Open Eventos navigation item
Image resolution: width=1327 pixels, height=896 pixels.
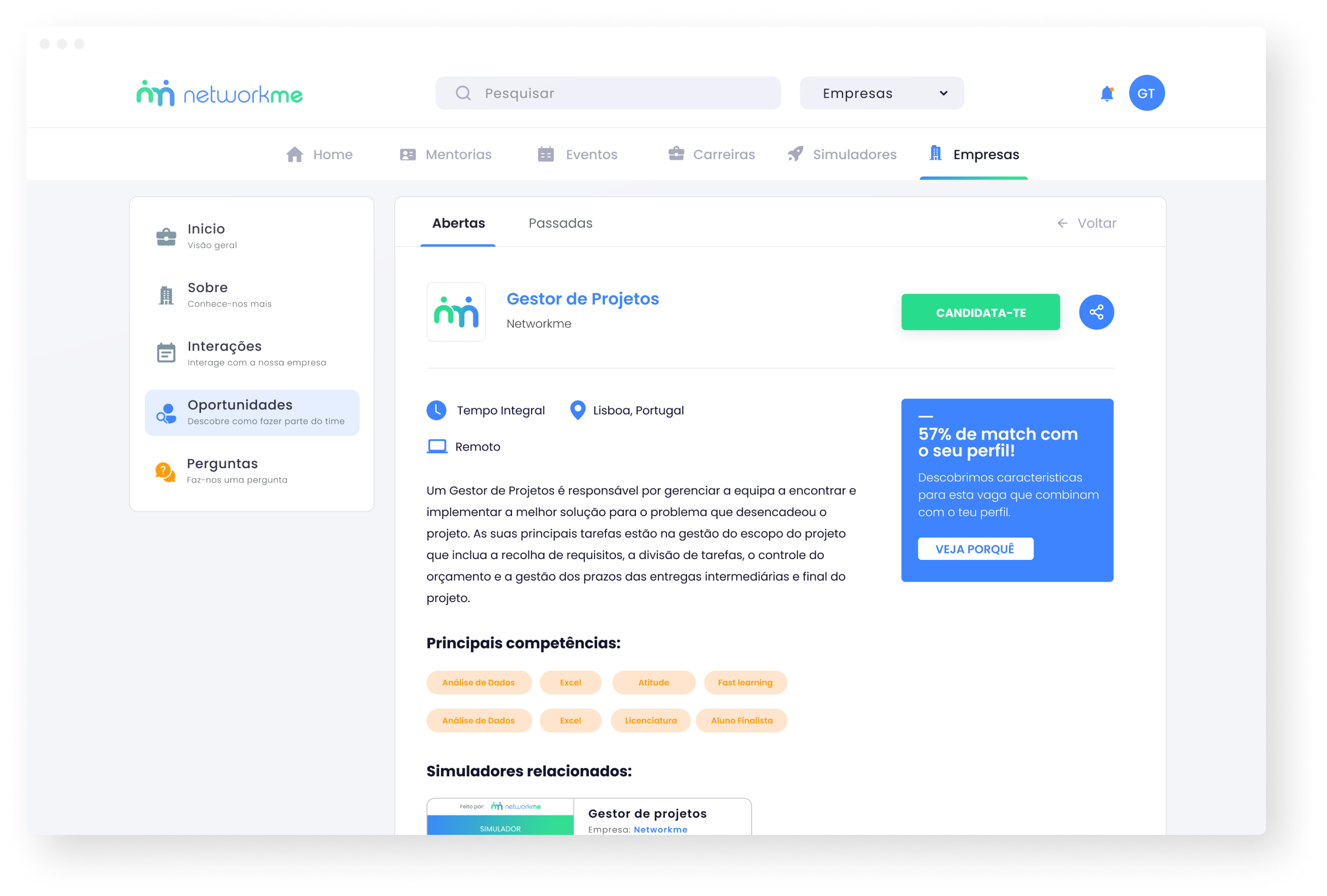click(x=577, y=154)
